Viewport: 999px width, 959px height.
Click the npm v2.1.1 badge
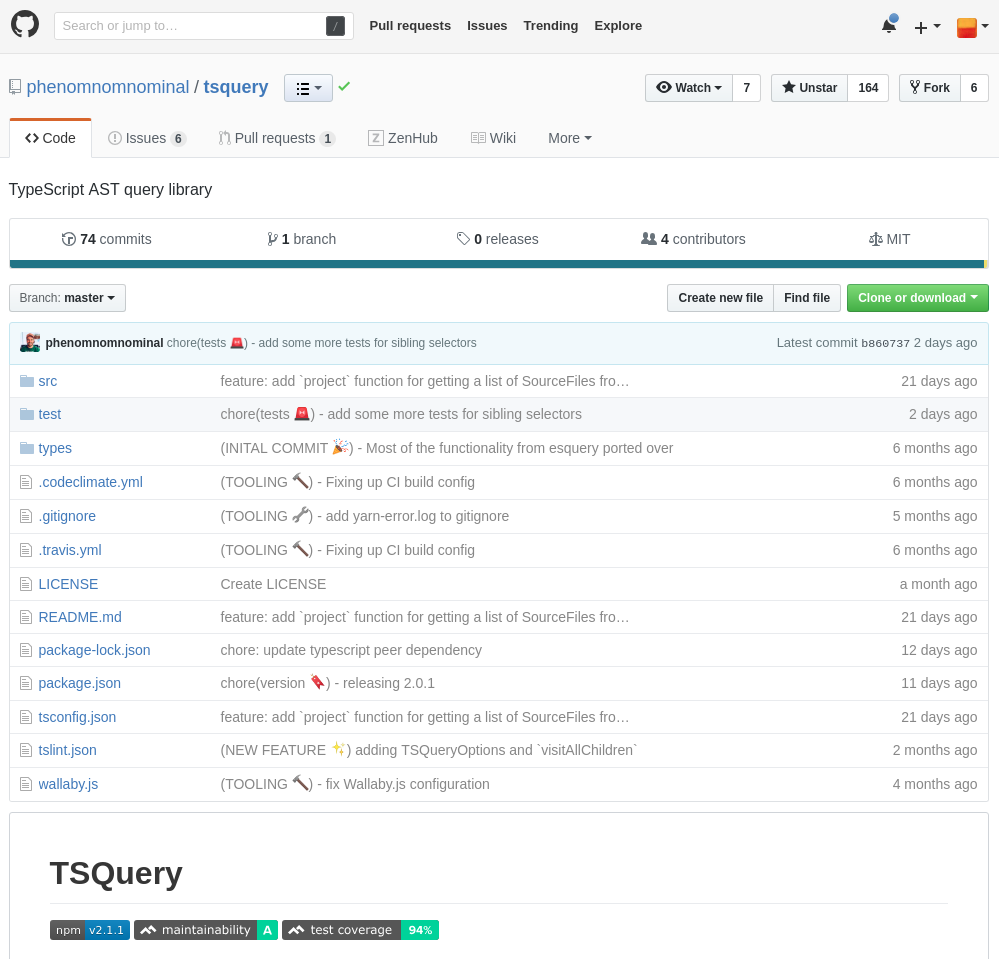coord(90,930)
